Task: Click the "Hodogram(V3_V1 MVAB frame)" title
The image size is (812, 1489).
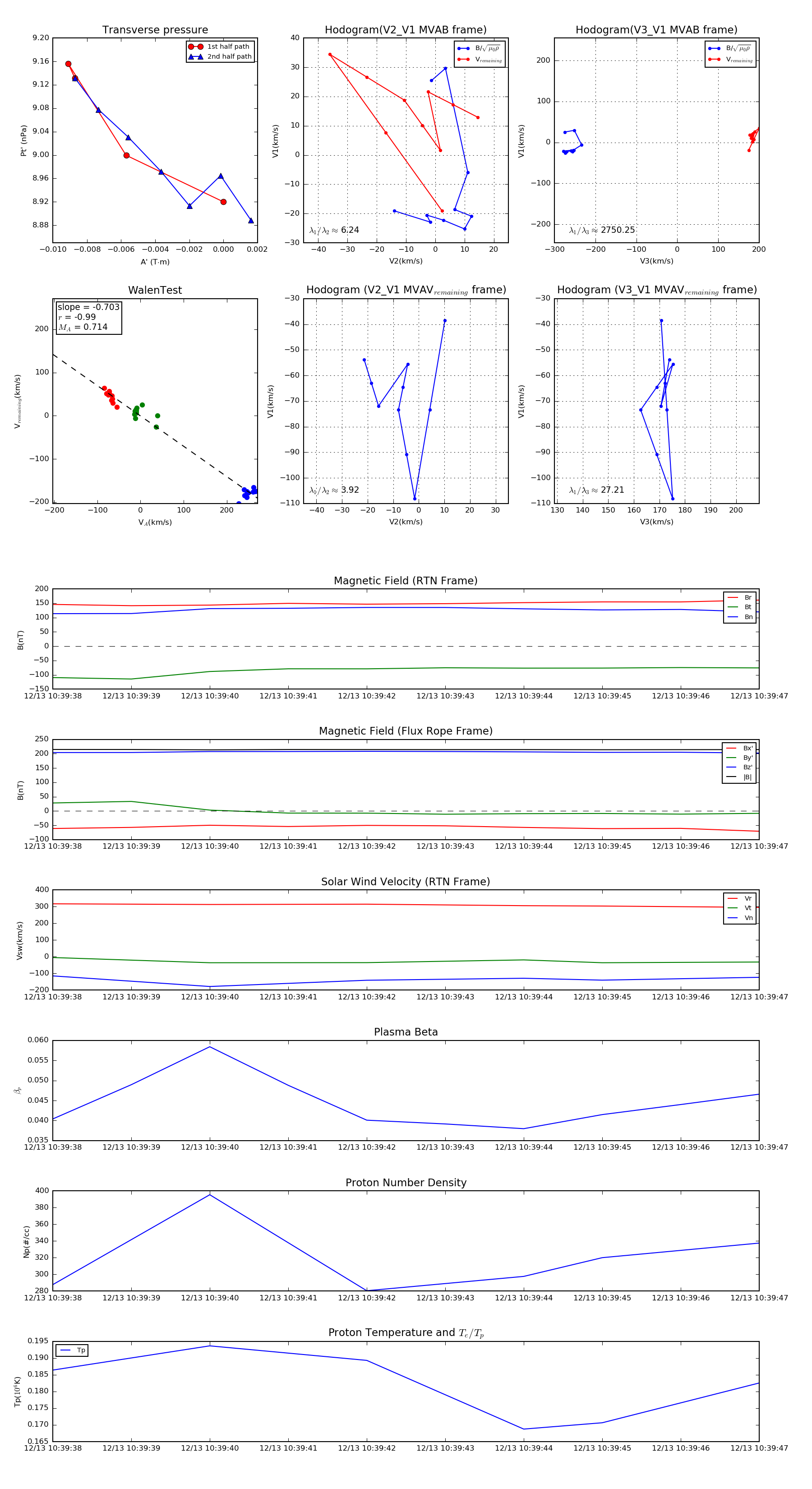Action: coord(656,30)
